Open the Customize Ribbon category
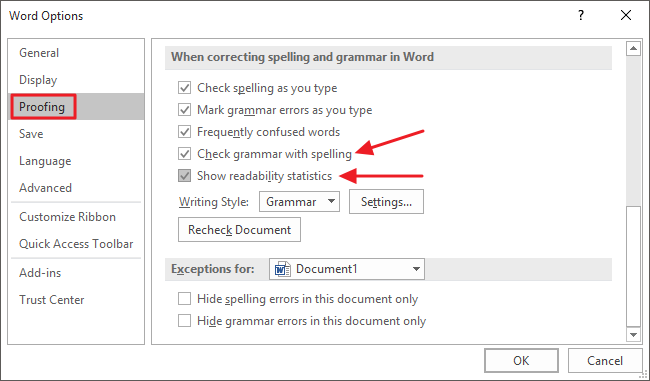The image size is (650, 381). (x=67, y=217)
